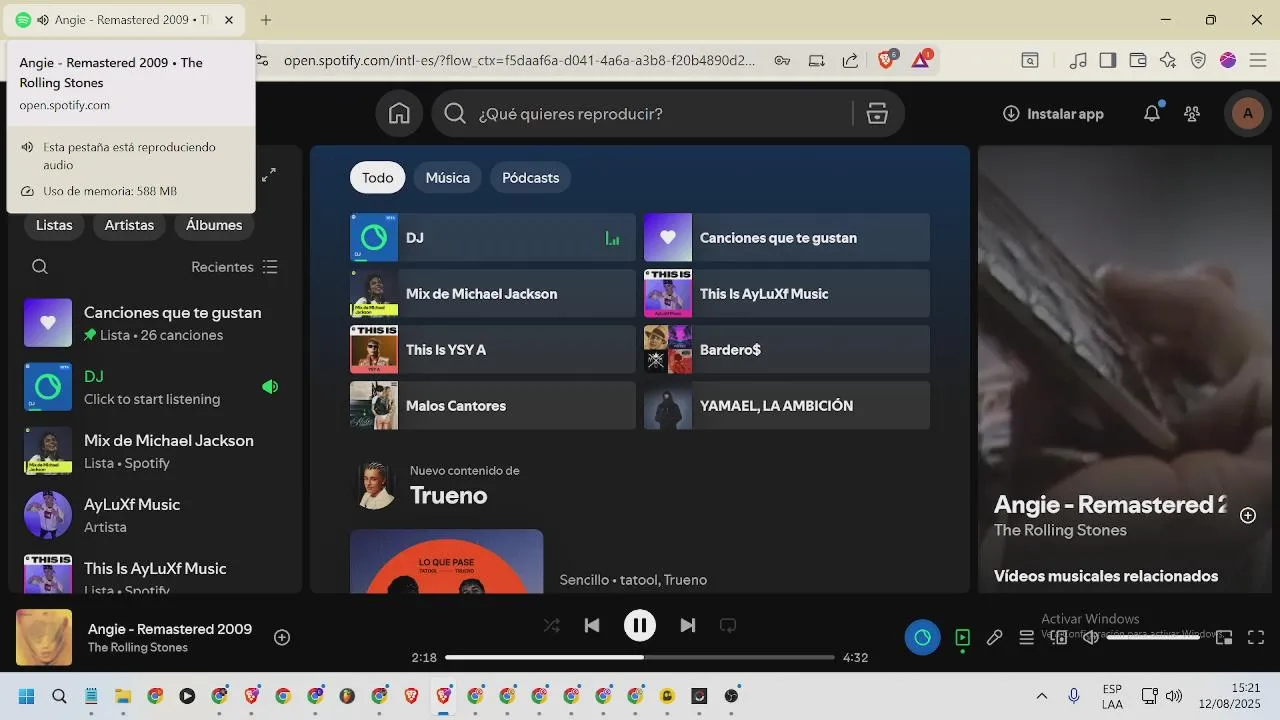1280x720 pixels.
Task: Open the Browse icon in search bar
Action: point(877,114)
